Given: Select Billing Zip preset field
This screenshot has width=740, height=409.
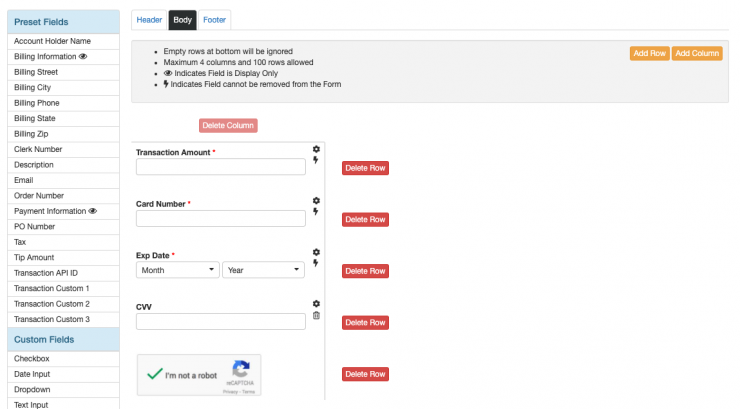Looking at the screenshot, I should click(63, 134).
